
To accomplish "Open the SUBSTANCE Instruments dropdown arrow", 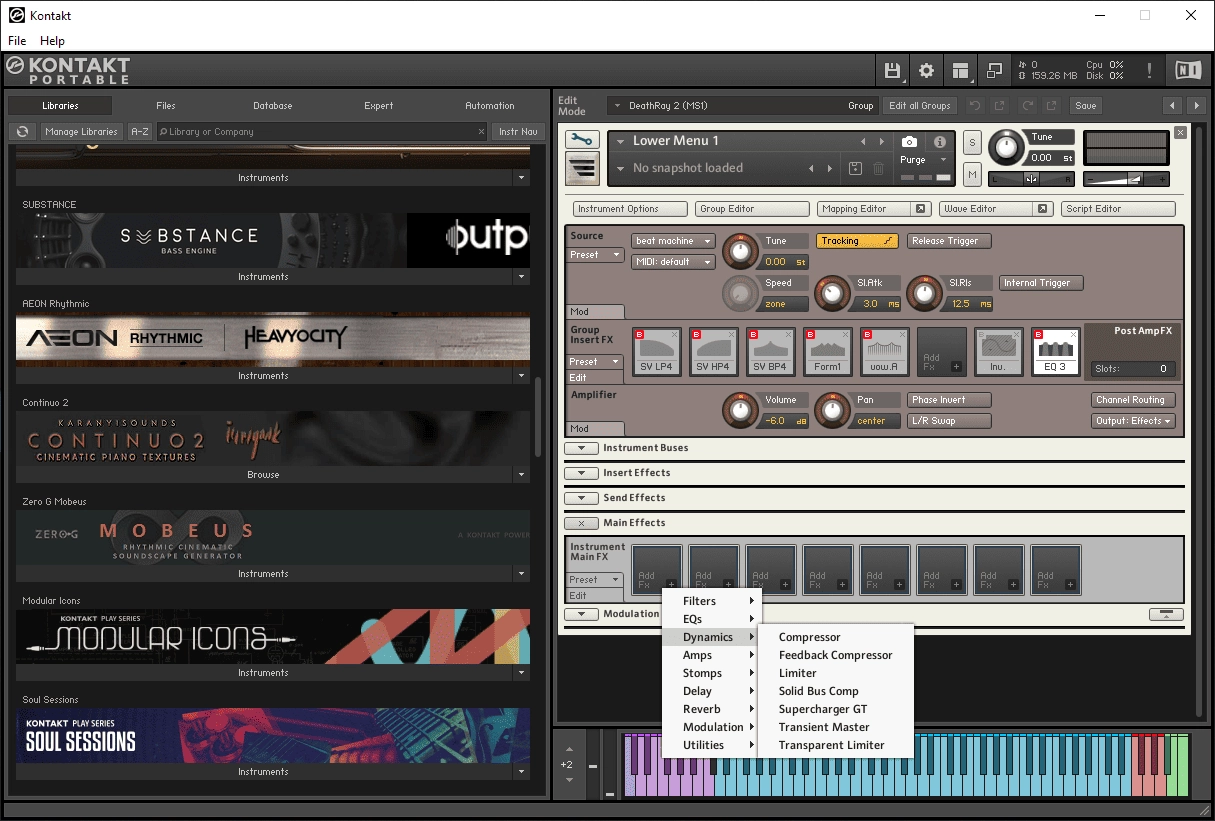I will tap(521, 277).
